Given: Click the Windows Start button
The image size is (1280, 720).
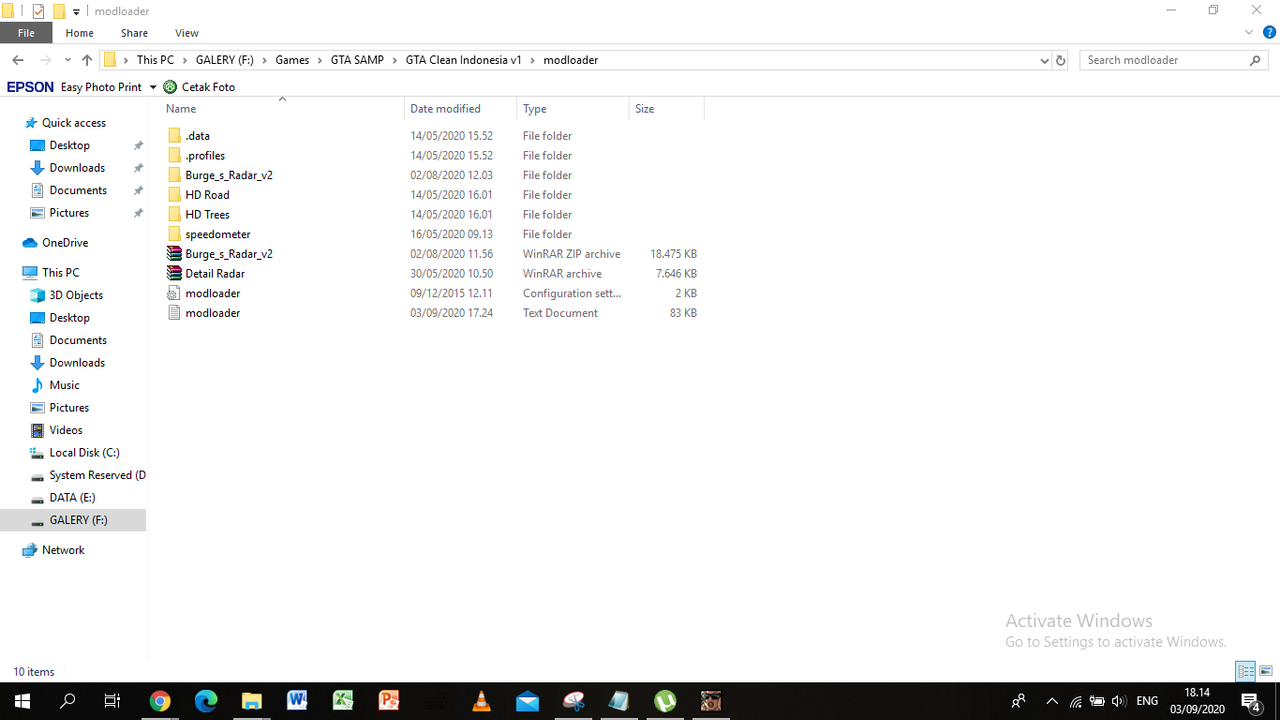Looking at the screenshot, I should [22, 701].
